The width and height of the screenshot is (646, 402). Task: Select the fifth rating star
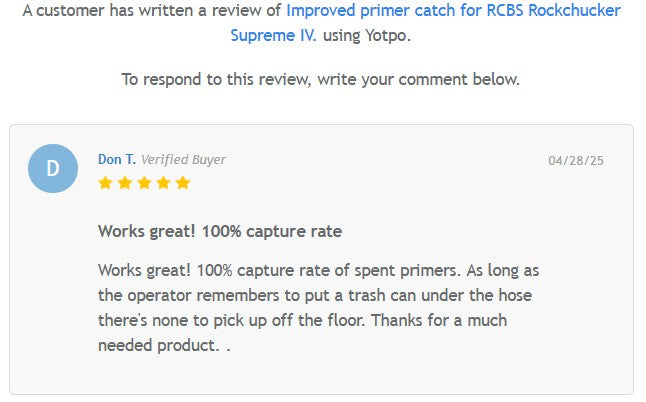pos(182,183)
